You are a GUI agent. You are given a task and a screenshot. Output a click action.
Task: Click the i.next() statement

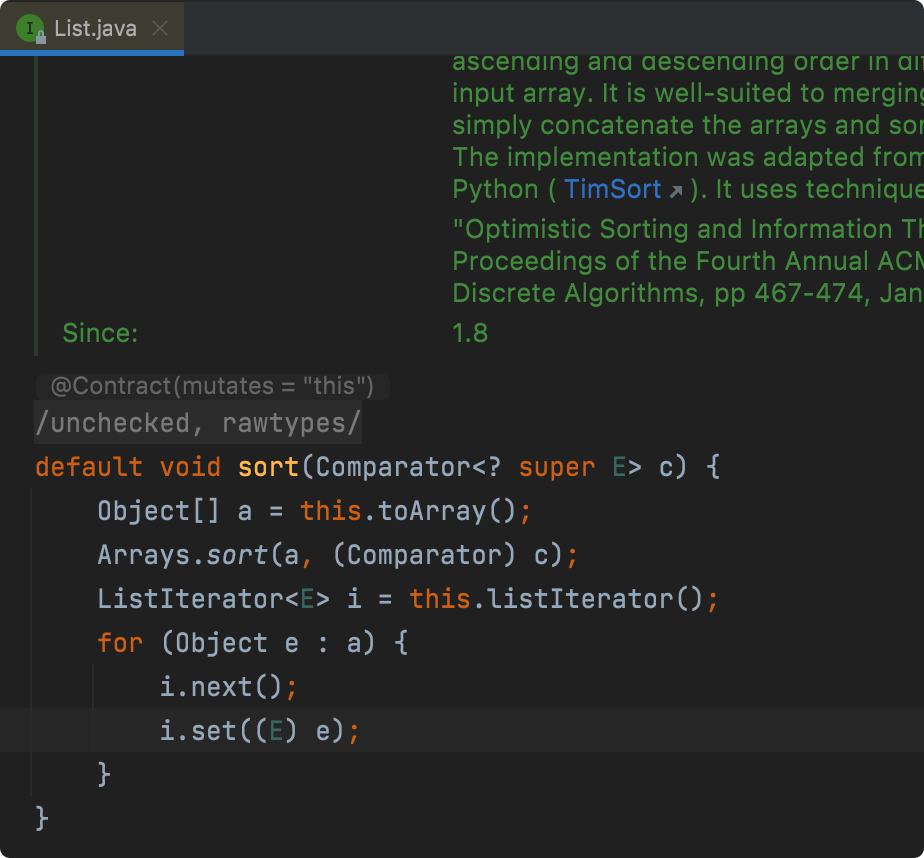229,687
